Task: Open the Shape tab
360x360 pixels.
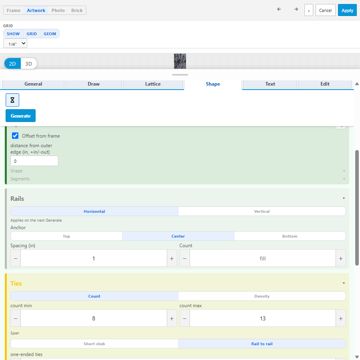Action: (213, 84)
